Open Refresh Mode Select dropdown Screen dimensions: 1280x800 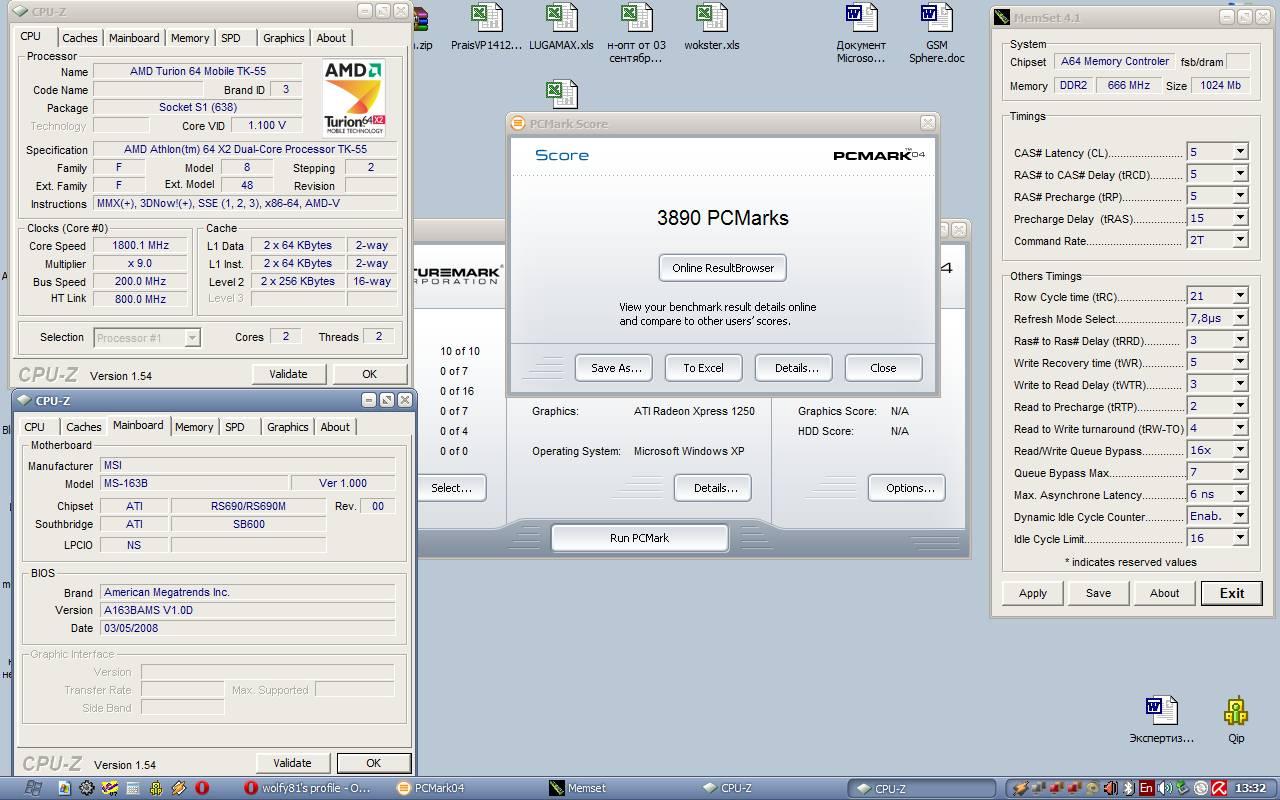click(1240, 318)
